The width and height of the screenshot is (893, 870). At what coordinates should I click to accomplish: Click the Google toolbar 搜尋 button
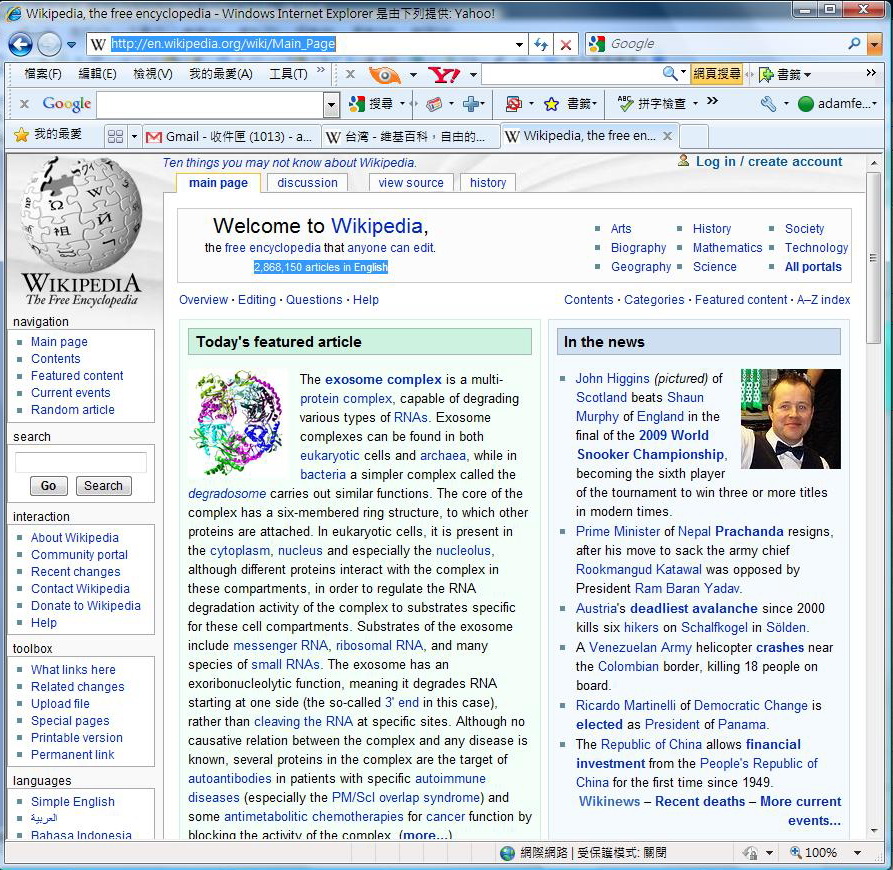(x=371, y=104)
